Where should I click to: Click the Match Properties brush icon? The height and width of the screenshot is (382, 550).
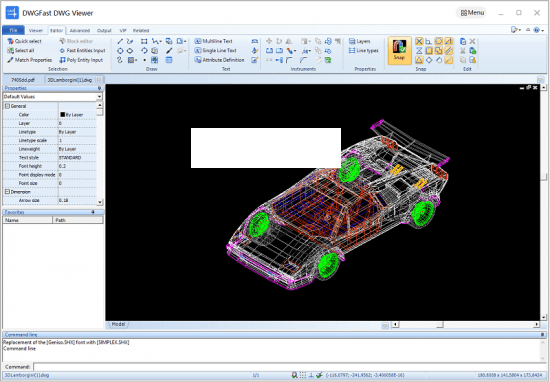pyautogui.click(x=11, y=60)
